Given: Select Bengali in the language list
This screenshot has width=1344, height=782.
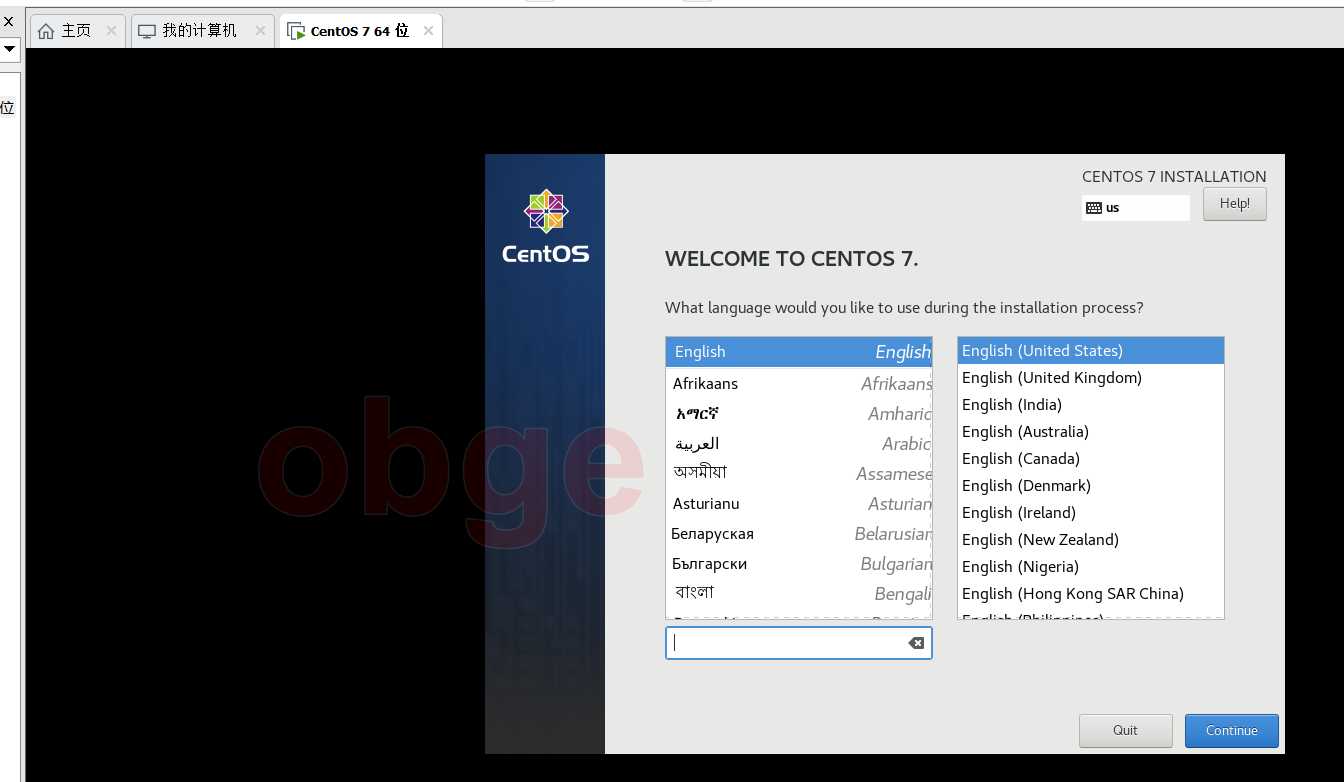Looking at the screenshot, I should click(x=799, y=593).
